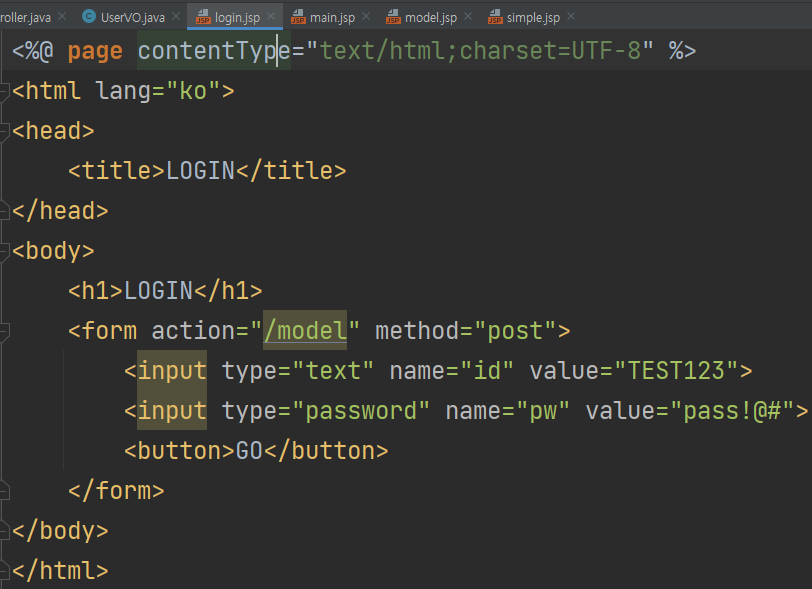Click the TEST123 value string
Screen dimensions: 812x589
point(676,371)
